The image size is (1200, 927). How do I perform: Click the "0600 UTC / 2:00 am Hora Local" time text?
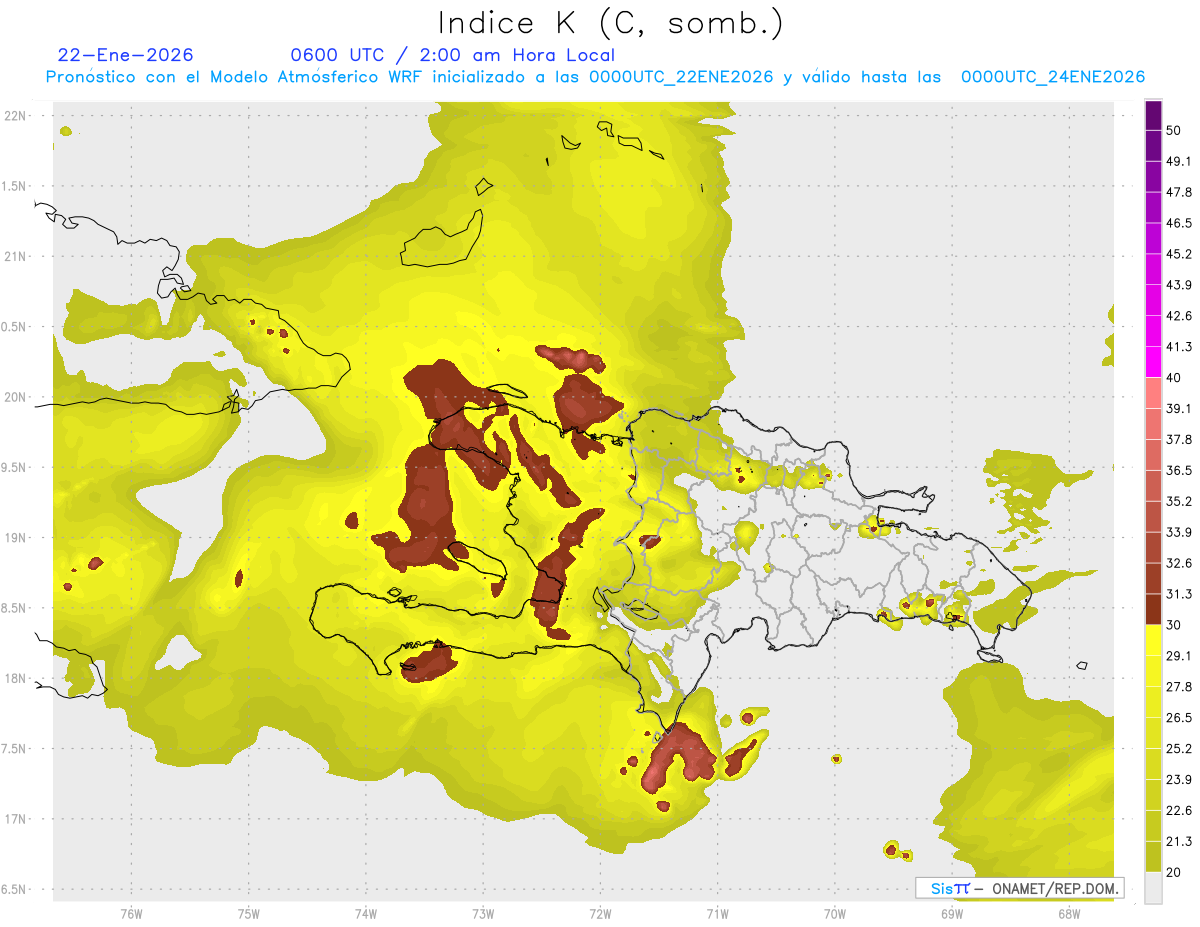coord(452,55)
